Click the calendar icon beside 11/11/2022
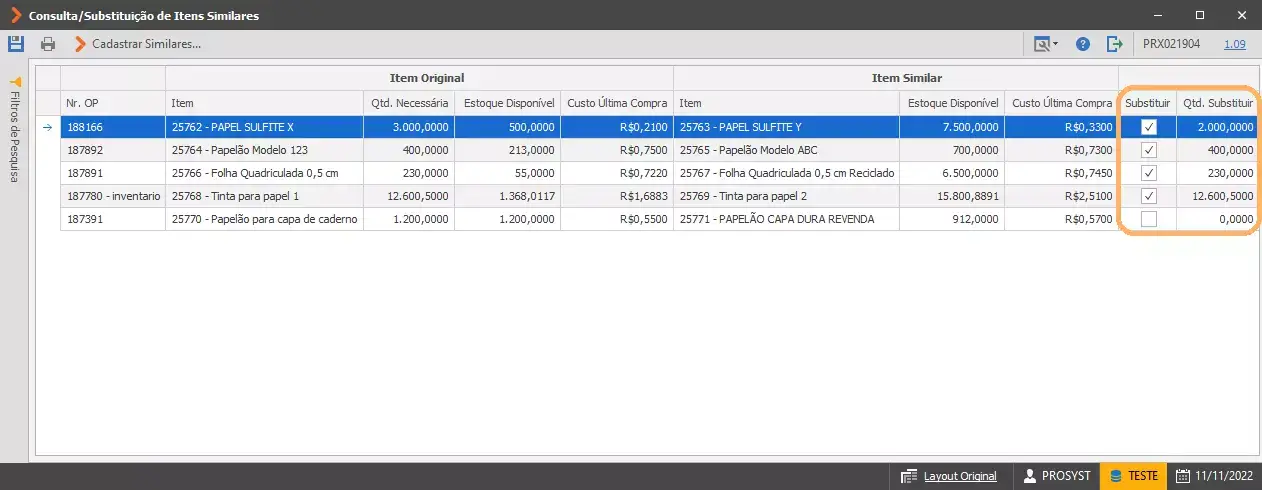The height and width of the screenshot is (490, 1262). [1183, 476]
